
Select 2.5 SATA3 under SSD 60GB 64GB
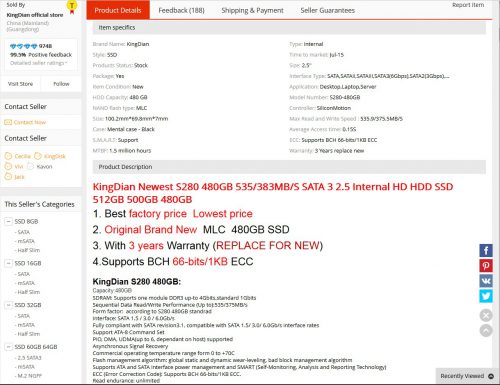[x=29, y=358]
